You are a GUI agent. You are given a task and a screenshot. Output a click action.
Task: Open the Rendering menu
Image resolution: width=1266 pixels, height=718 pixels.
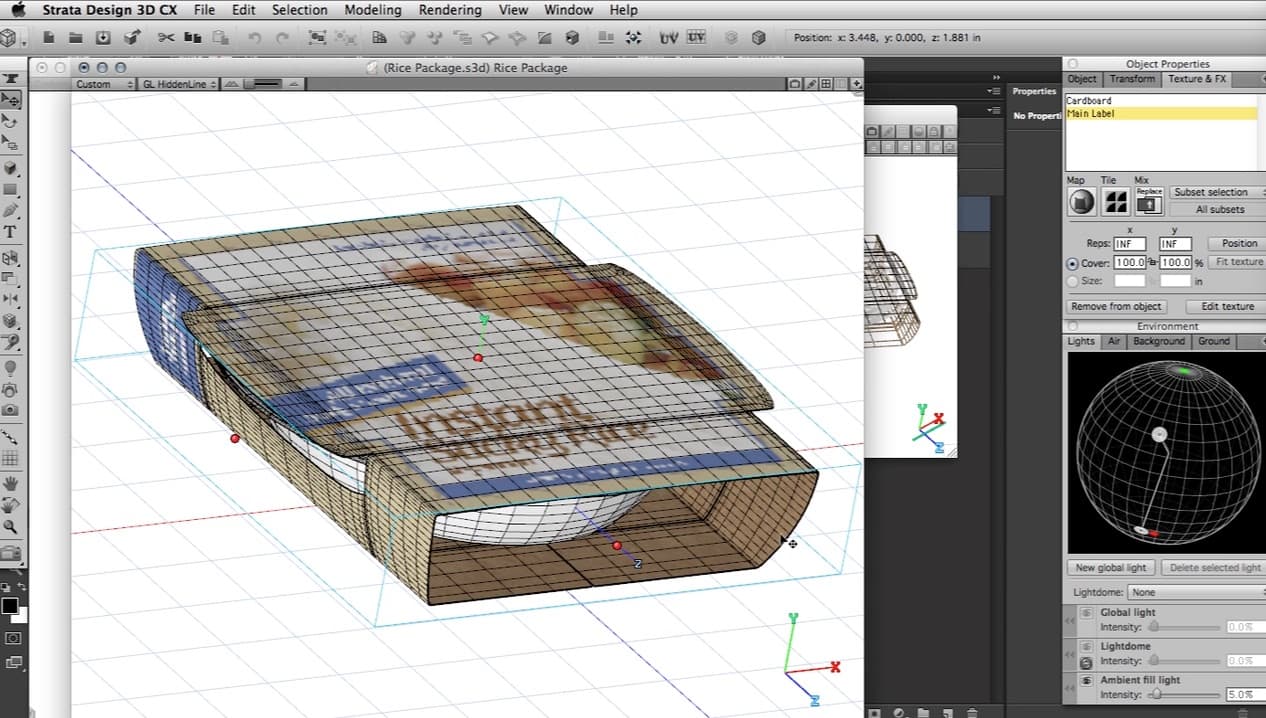tap(449, 10)
